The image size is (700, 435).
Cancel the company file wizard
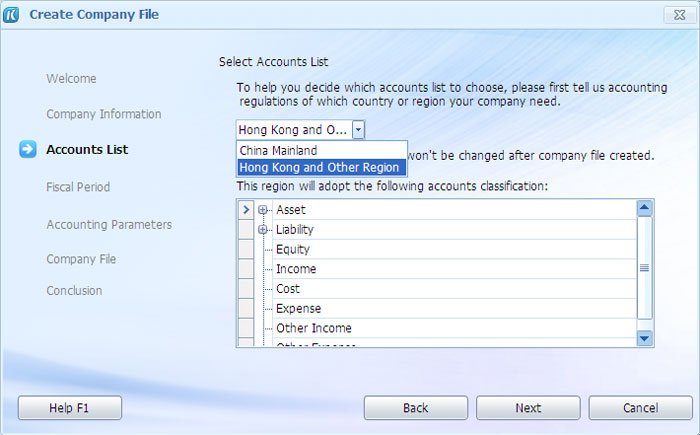(641, 408)
